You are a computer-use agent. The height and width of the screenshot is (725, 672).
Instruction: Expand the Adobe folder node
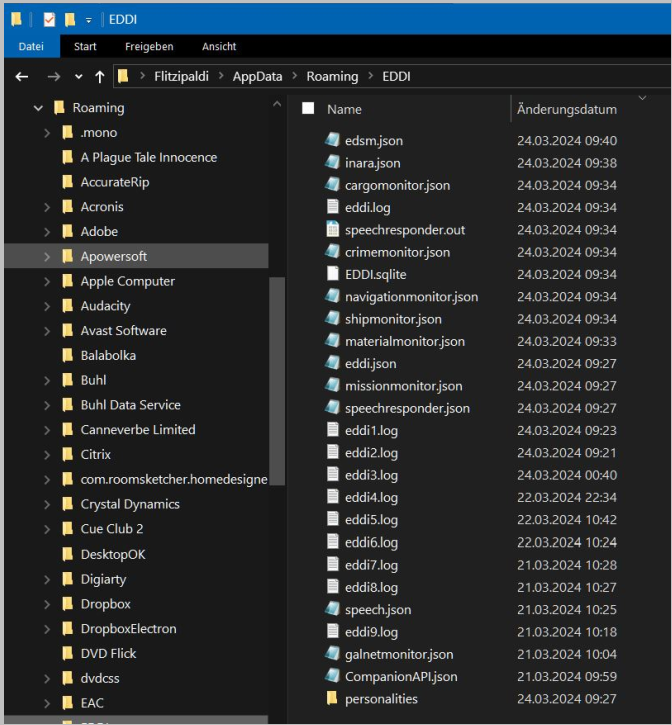[47, 232]
